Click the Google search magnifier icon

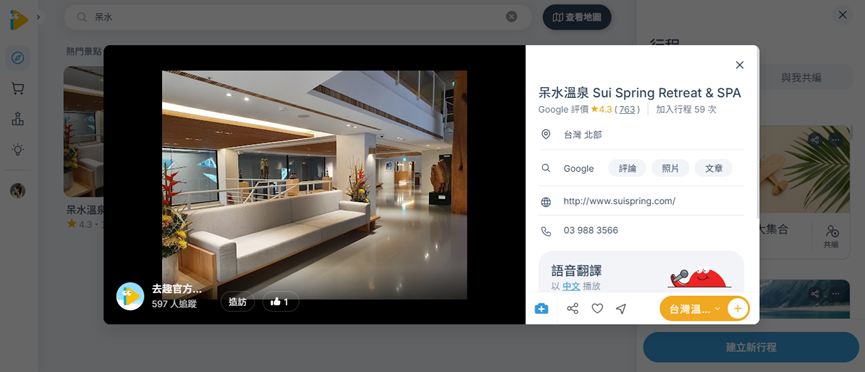[x=546, y=168]
